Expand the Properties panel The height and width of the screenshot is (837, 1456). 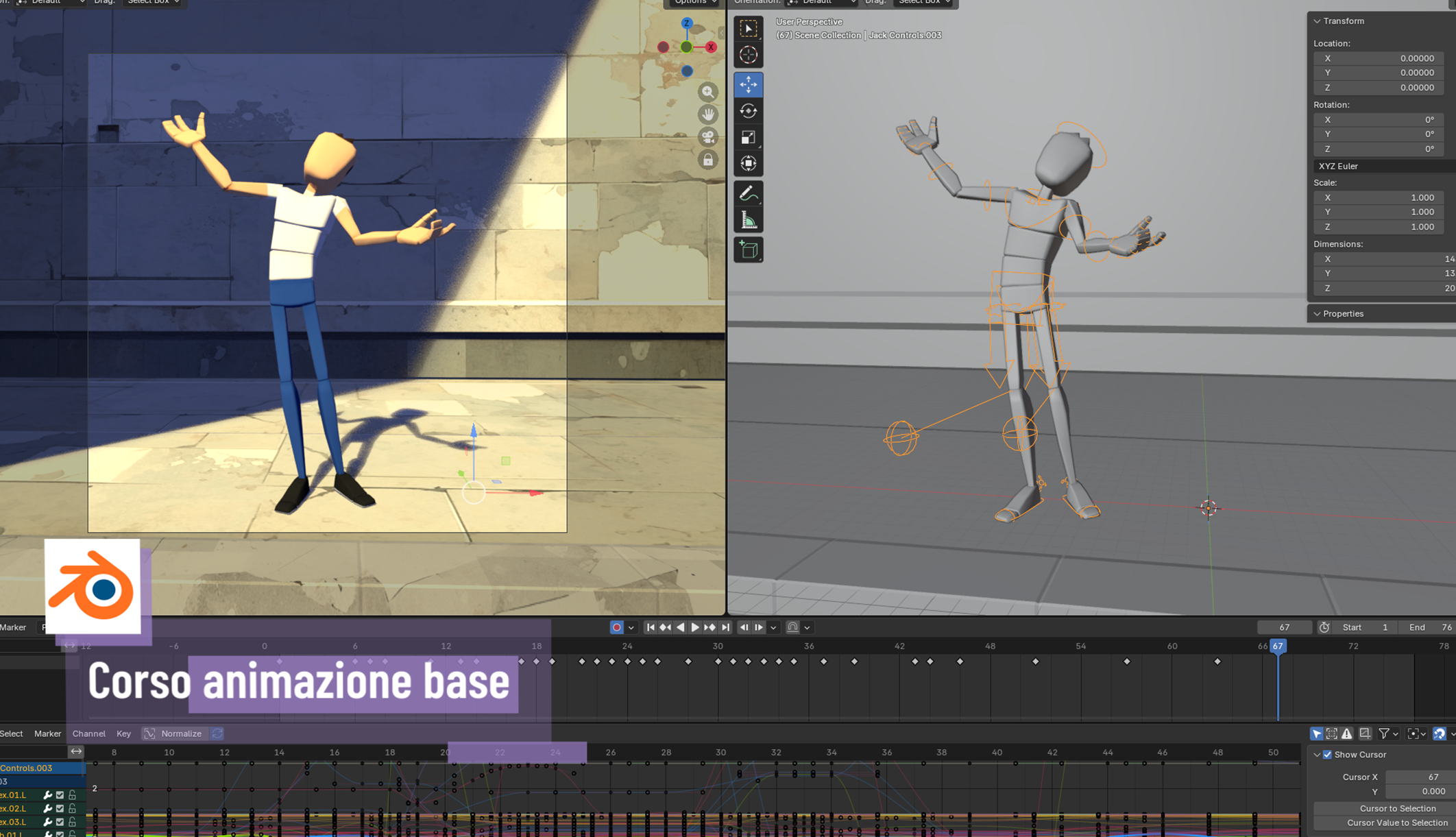point(1317,314)
